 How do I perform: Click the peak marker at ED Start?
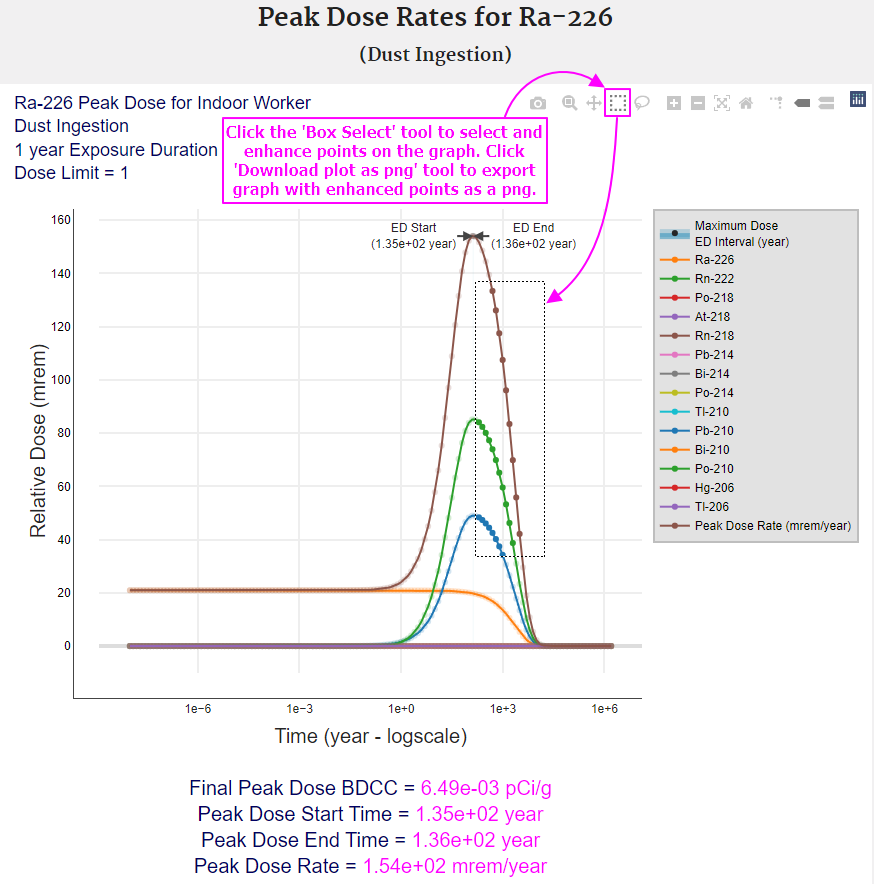(473, 236)
